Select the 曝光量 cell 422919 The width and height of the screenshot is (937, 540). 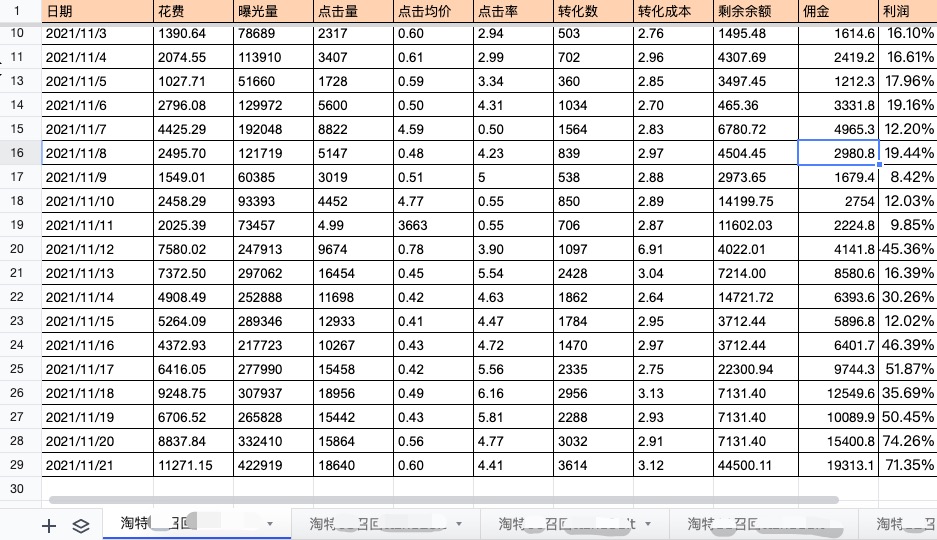click(x=274, y=465)
